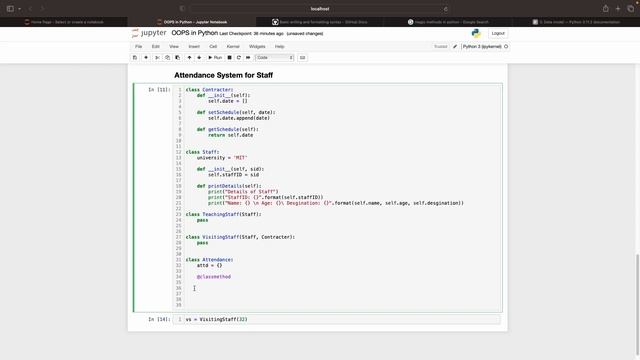640x360 pixels.
Task: Go back with the Safari back arrow
Action: [30, 9]
